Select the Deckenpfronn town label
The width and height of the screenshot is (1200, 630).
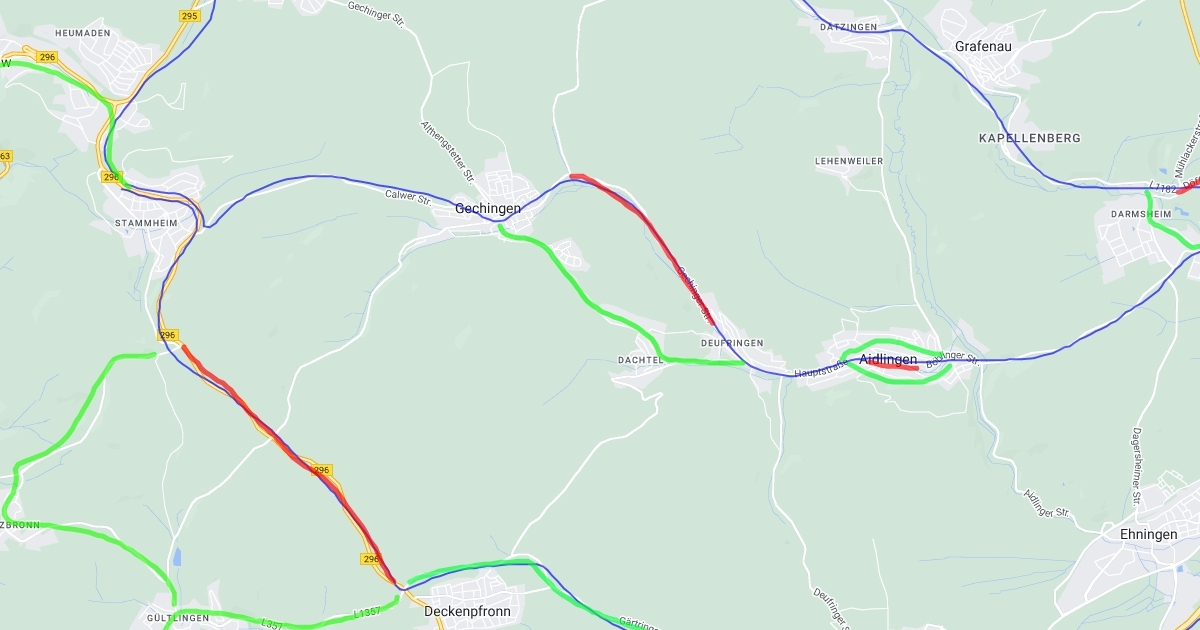click(467, 611)
